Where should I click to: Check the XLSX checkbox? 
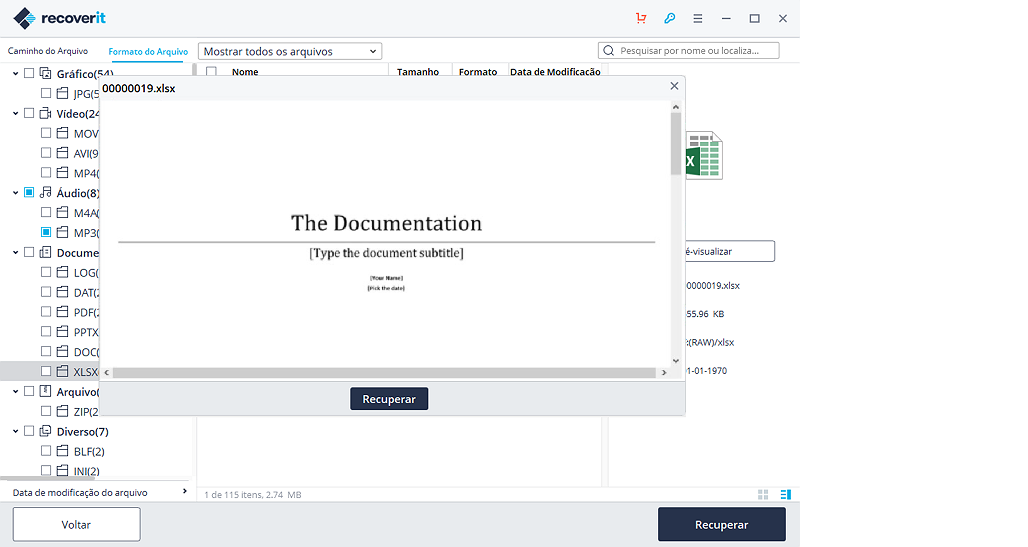click(46, 371)
